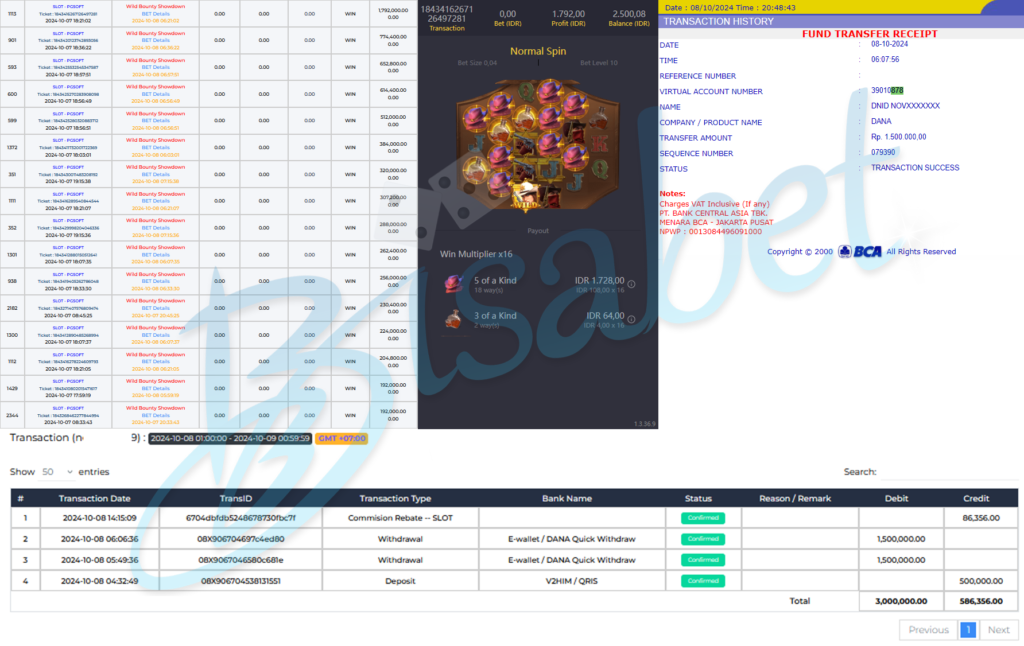Click TransID 08X906704538131551
1024x646 pixels.
click(241, 581)
